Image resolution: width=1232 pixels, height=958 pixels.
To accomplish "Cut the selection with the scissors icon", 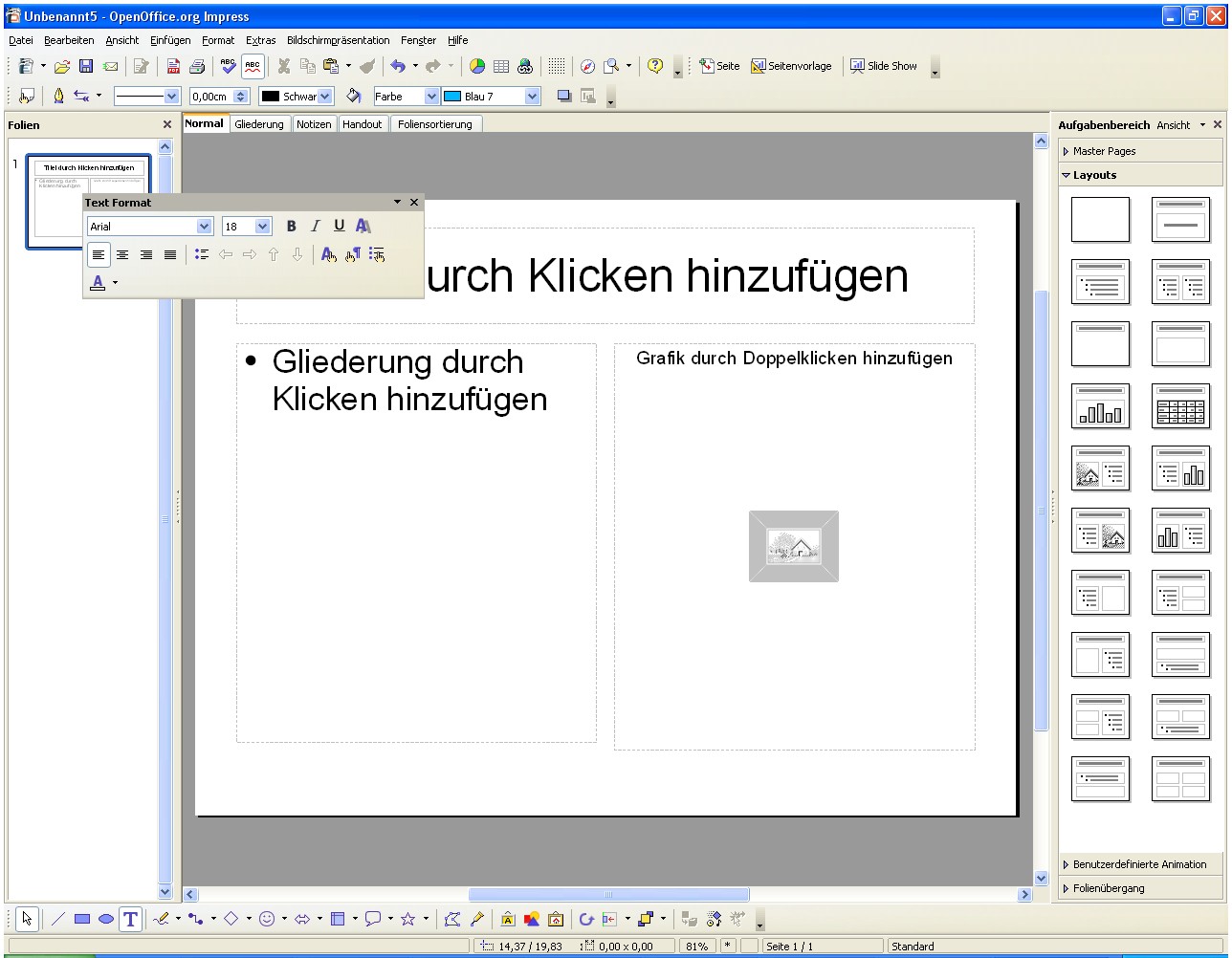I will tap(284, 66).
